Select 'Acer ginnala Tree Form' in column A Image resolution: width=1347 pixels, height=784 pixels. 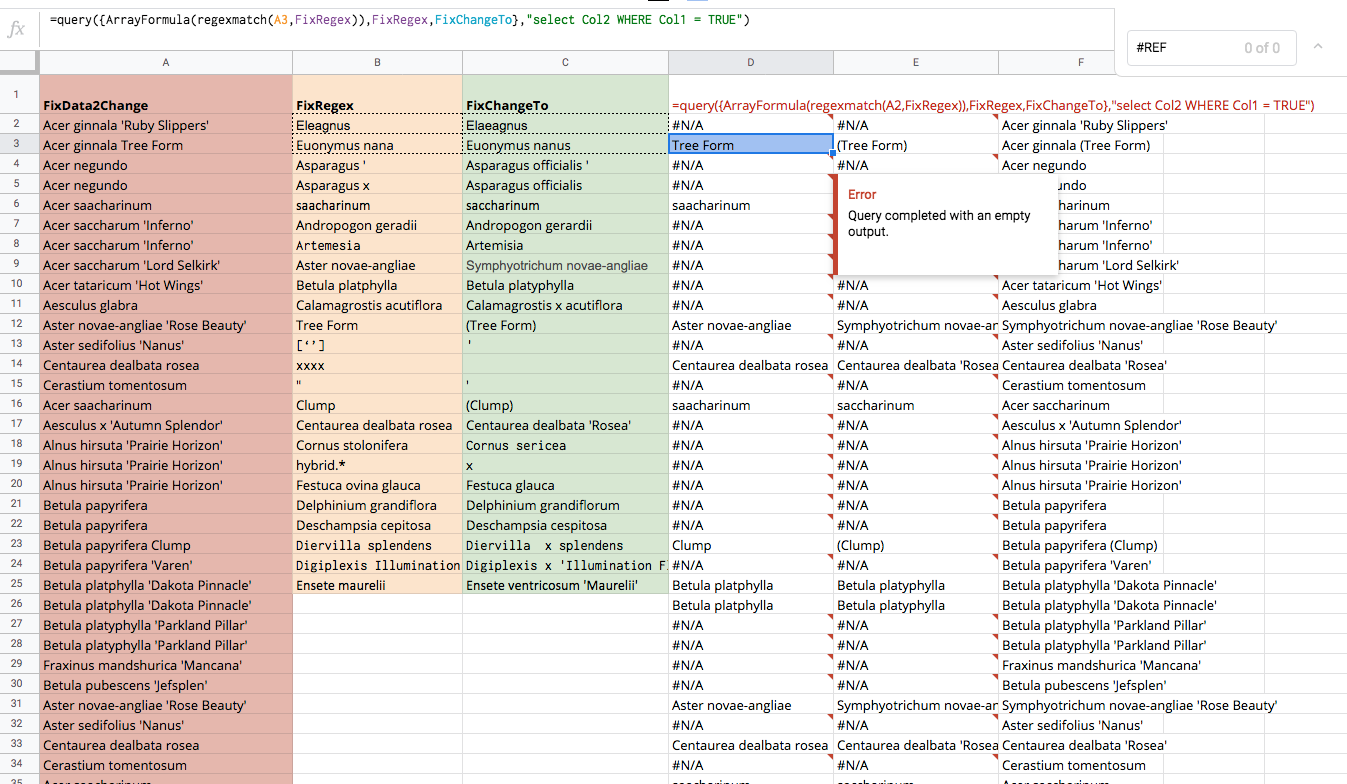click(166, 145)
